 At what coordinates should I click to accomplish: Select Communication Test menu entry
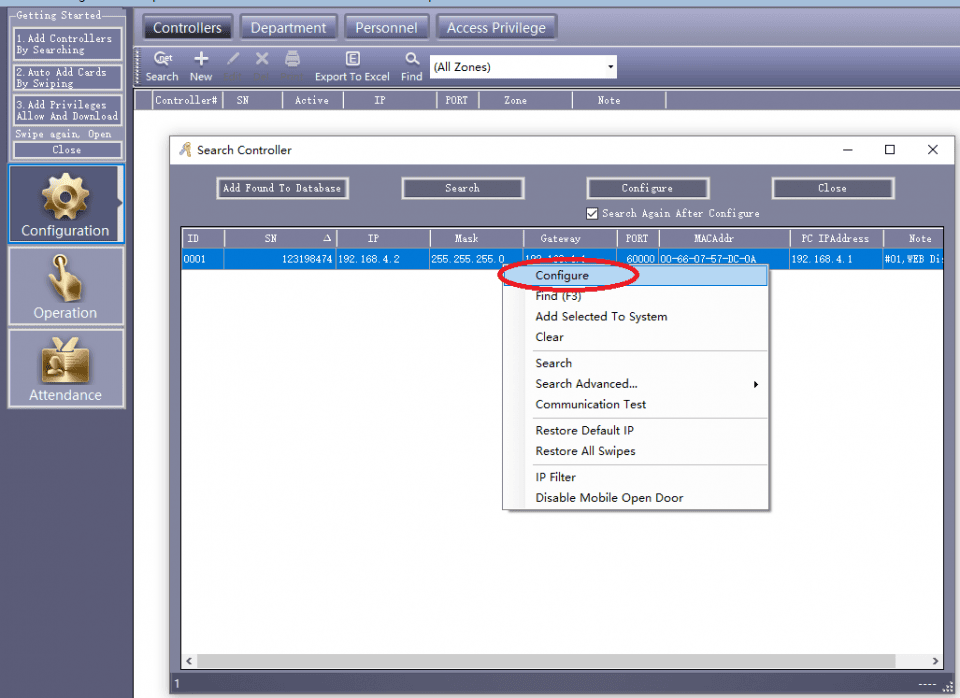pyautogui.click(x=590, y=404)
